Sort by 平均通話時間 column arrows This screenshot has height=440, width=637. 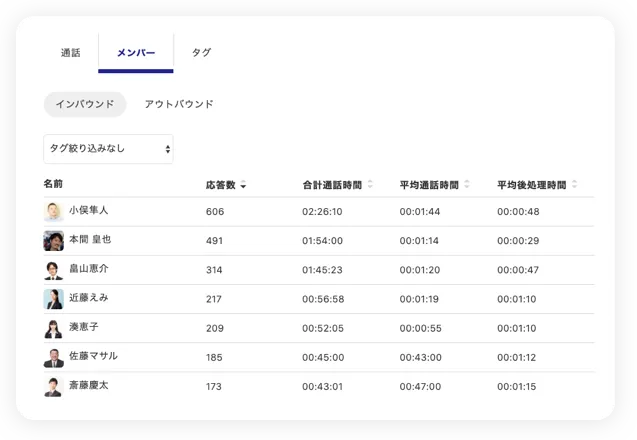point(467,184)
